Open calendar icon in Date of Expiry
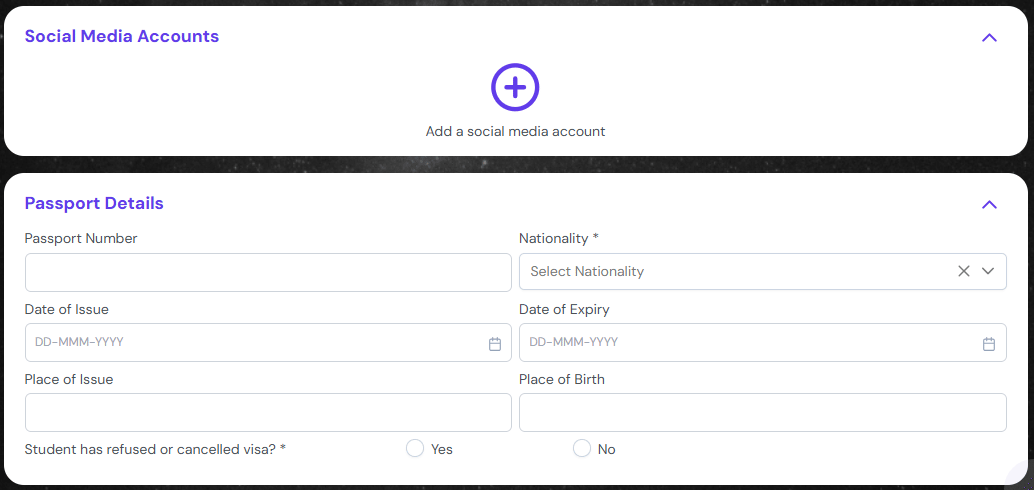Viewport: 1034px width, 490px height. [989, 343]
